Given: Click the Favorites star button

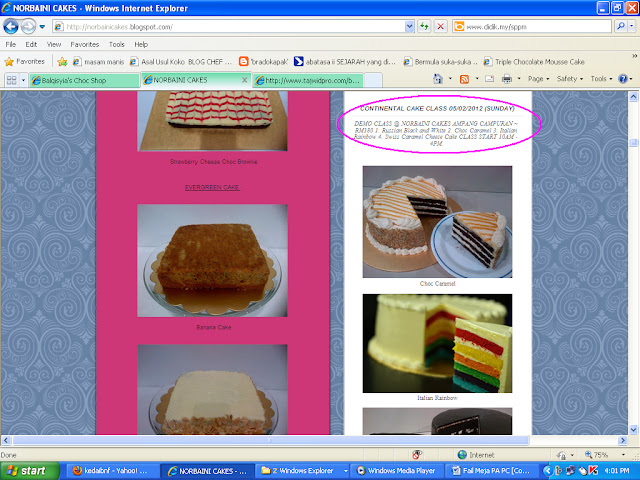Looking at the screenshot, I should 24,62.
